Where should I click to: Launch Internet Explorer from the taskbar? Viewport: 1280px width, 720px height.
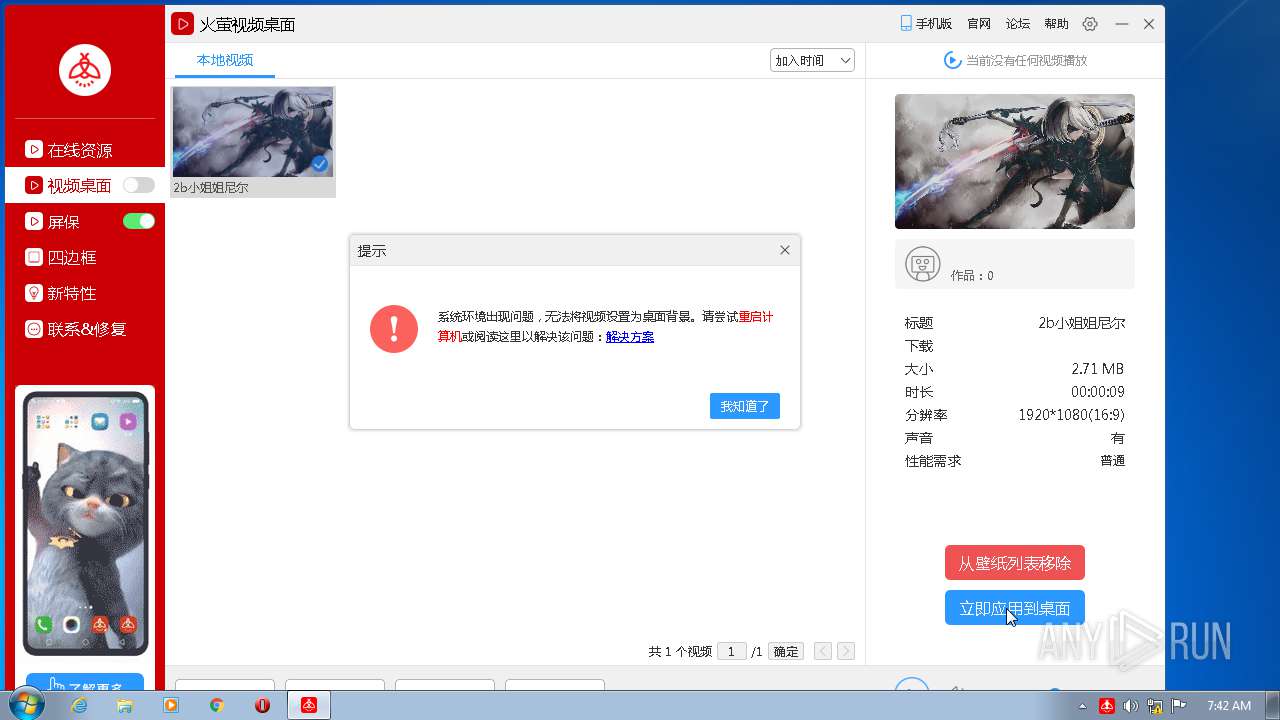(78, 705)
